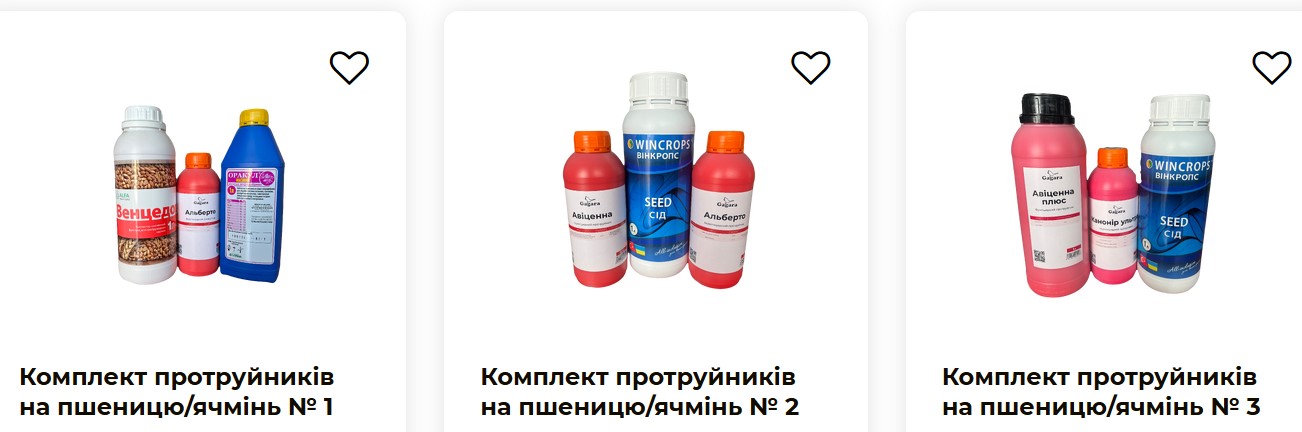1302x432 pixels.
Task: Click the kit № 1 product photo
Action: [x=201, y=193]
